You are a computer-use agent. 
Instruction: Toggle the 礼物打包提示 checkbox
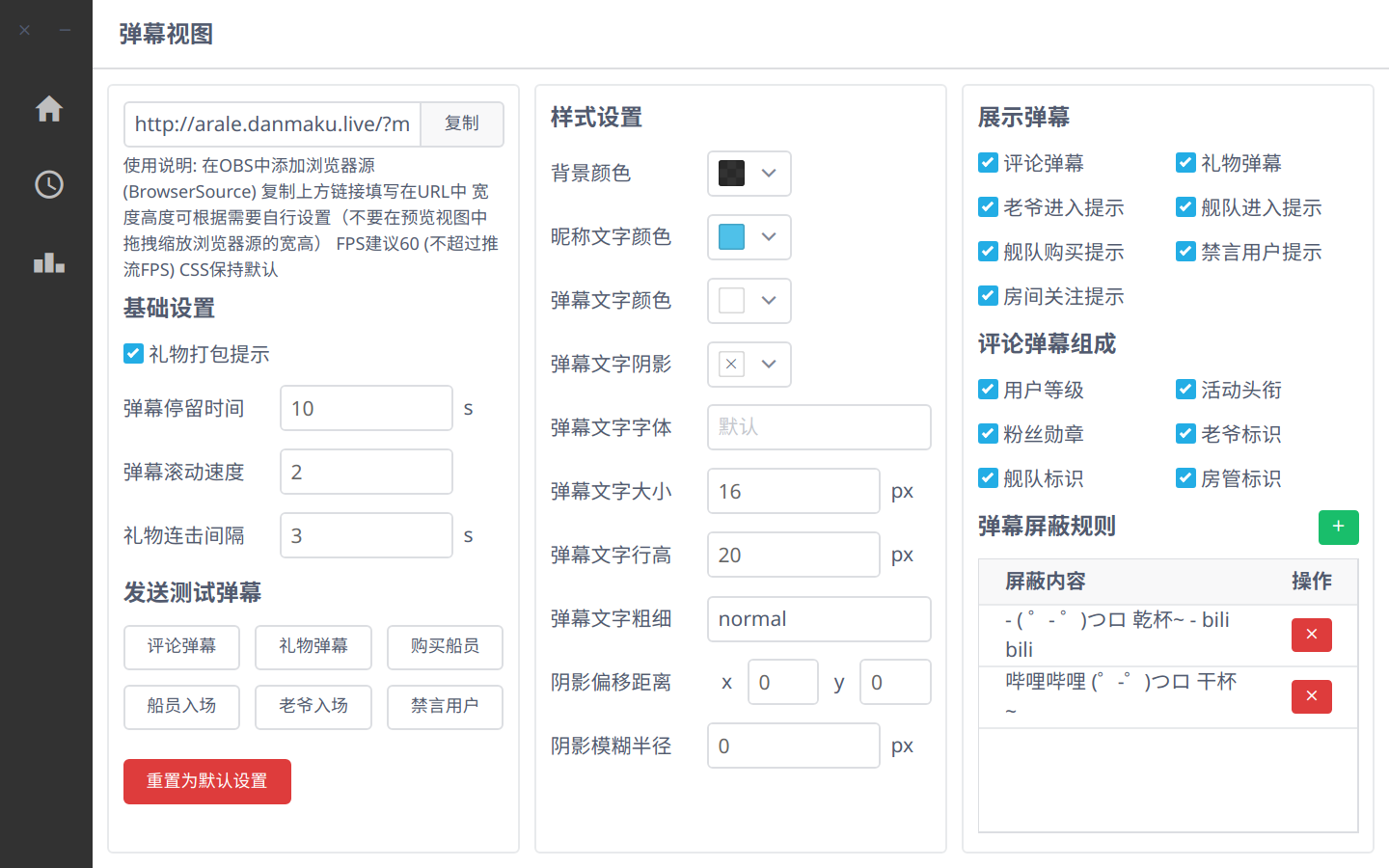[x=134, y=354]
